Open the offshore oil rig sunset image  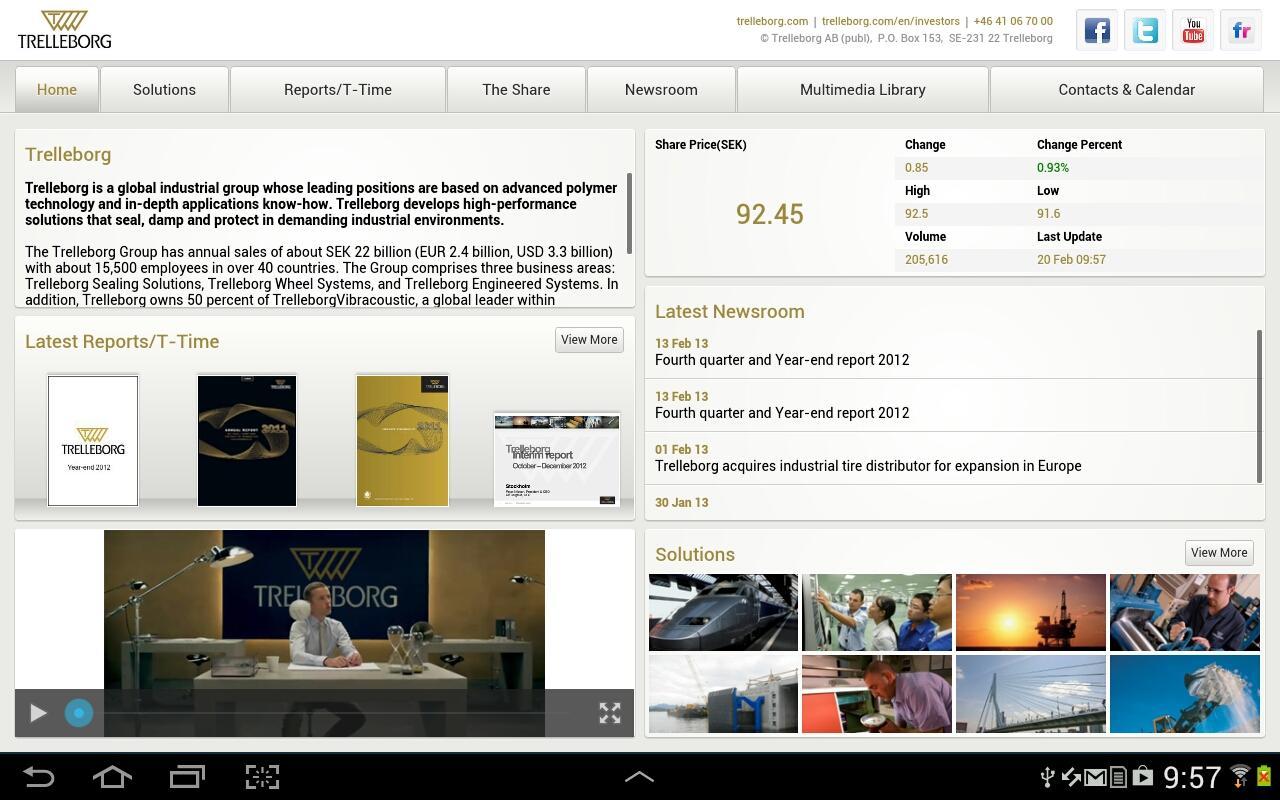pyautogui.click(x=1031, y=612)
